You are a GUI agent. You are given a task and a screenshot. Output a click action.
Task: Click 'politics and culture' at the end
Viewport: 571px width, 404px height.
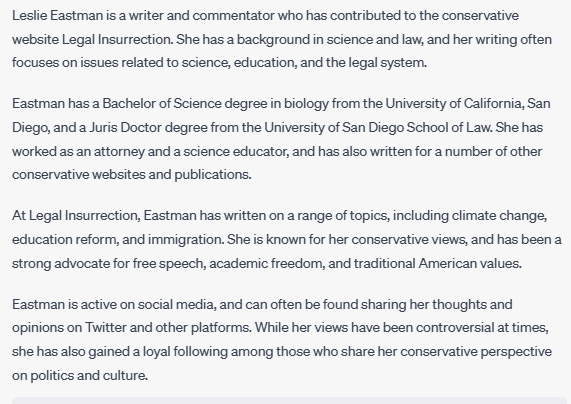88,376
